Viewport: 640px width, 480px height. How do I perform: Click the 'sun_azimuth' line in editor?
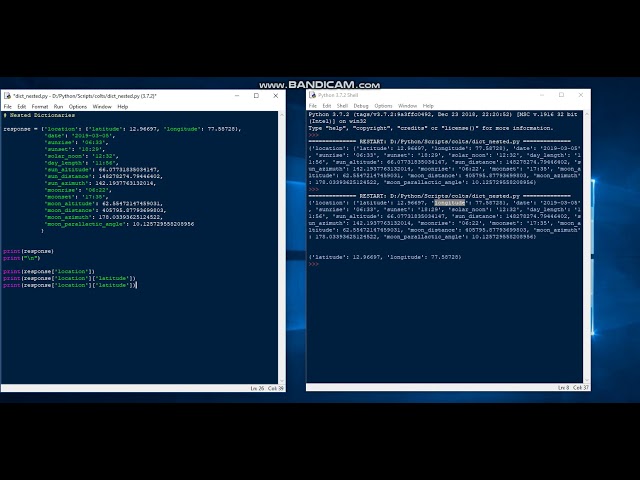100,183
